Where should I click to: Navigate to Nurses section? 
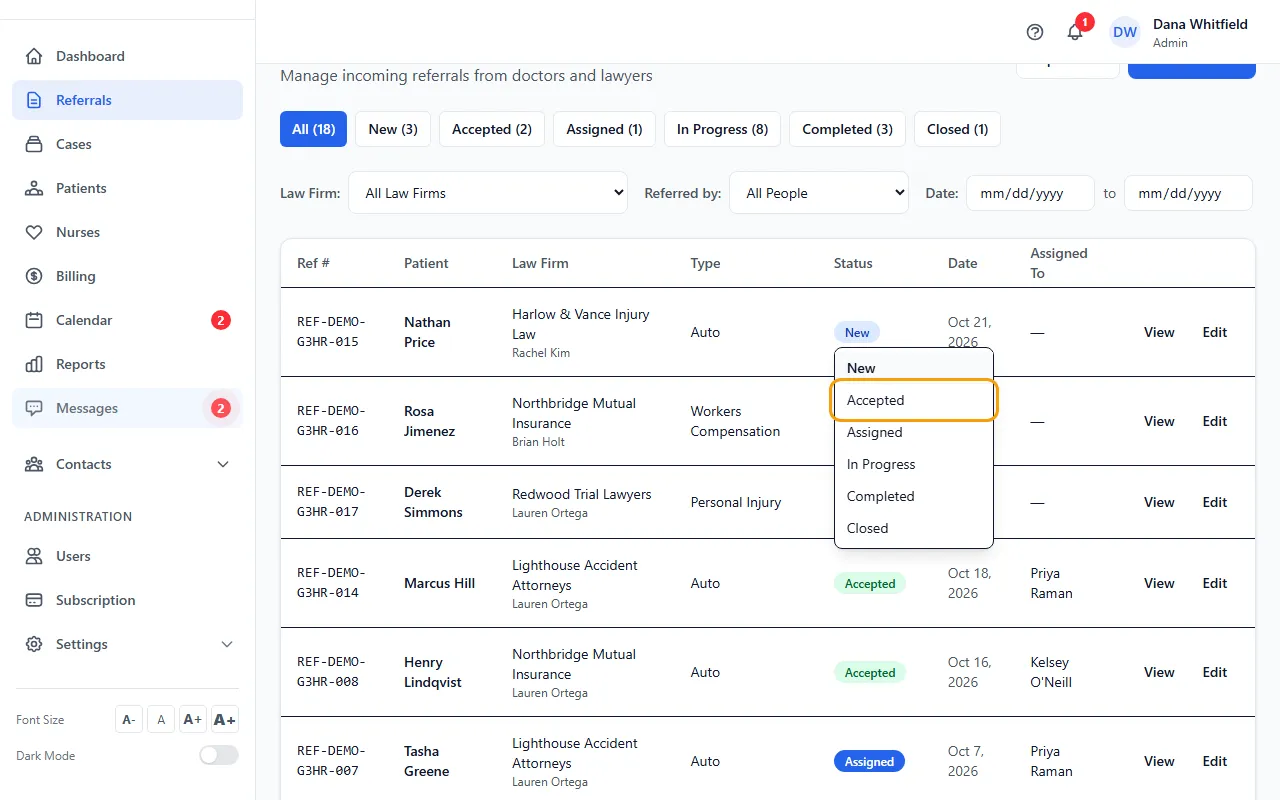tap(127, 232)
